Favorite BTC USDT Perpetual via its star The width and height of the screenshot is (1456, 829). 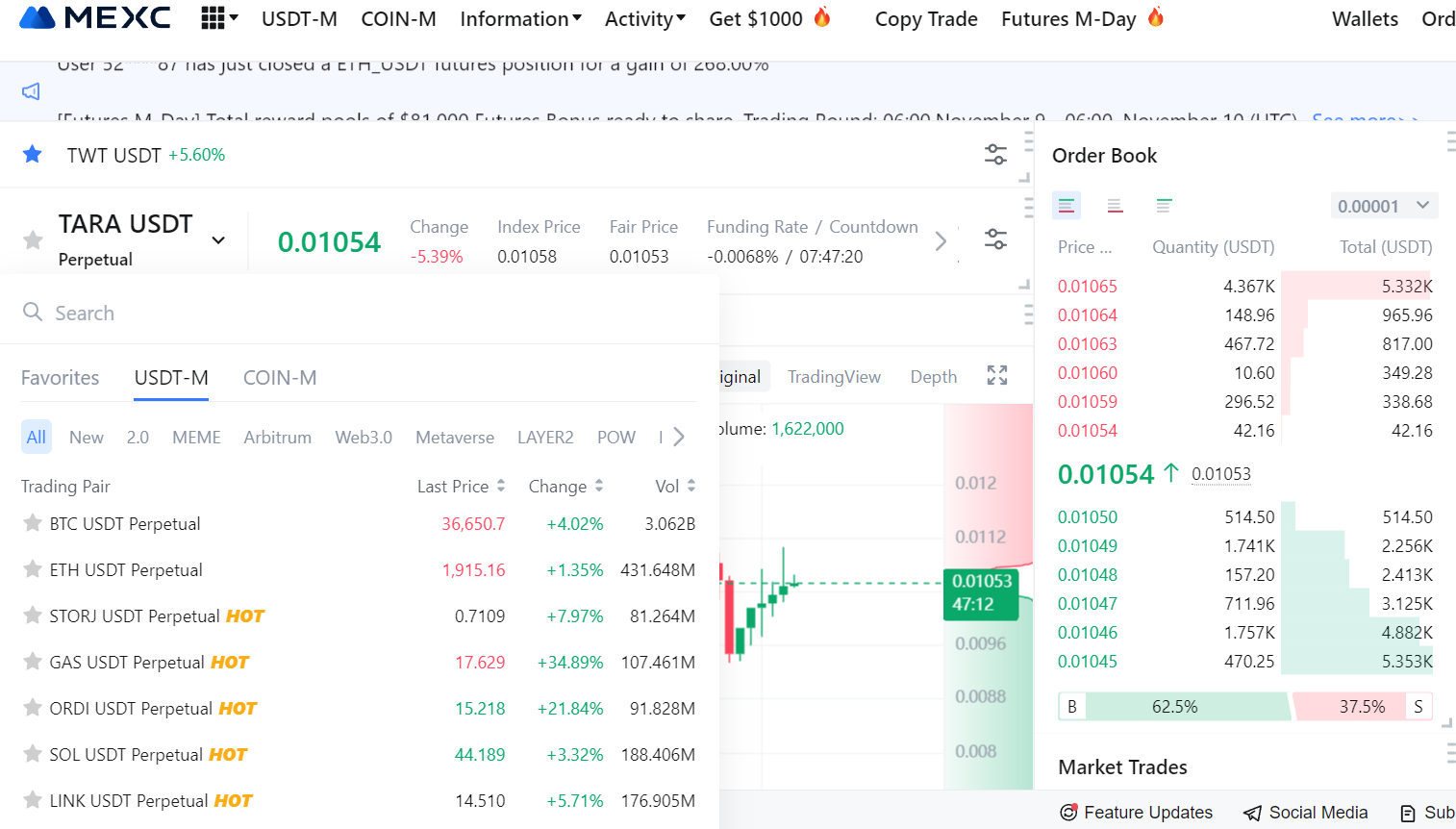click(32, 523)
